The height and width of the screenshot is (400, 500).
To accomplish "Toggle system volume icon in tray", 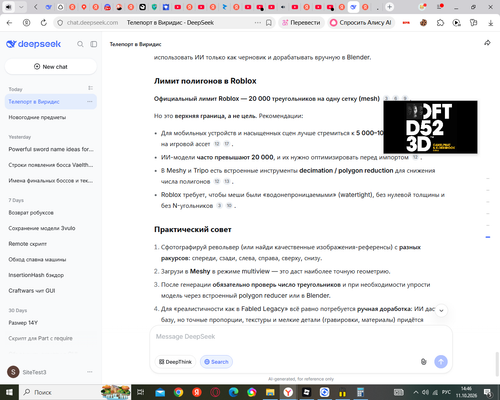I will click(x=425, y=392).
